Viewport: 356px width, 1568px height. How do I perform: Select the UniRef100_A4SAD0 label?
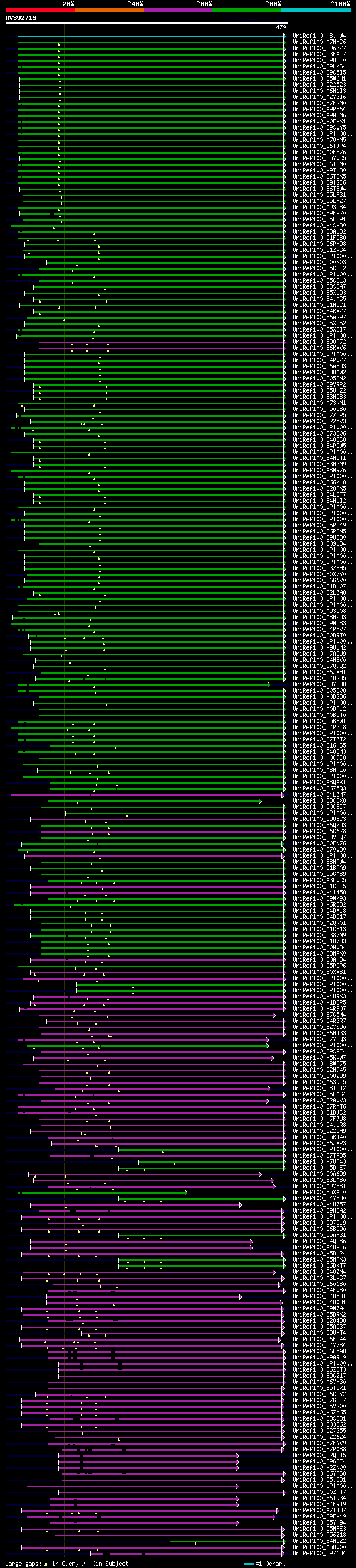tap(319, 225)
